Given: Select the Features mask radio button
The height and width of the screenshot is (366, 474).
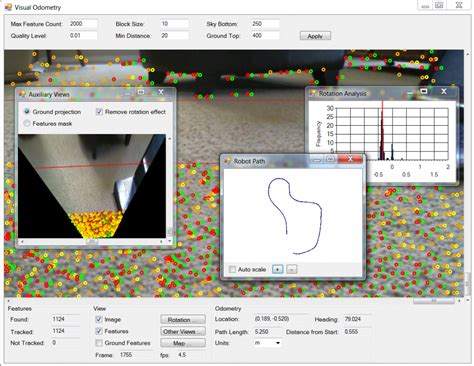Looking at the screenshot, I should click(x=27, y=123).
